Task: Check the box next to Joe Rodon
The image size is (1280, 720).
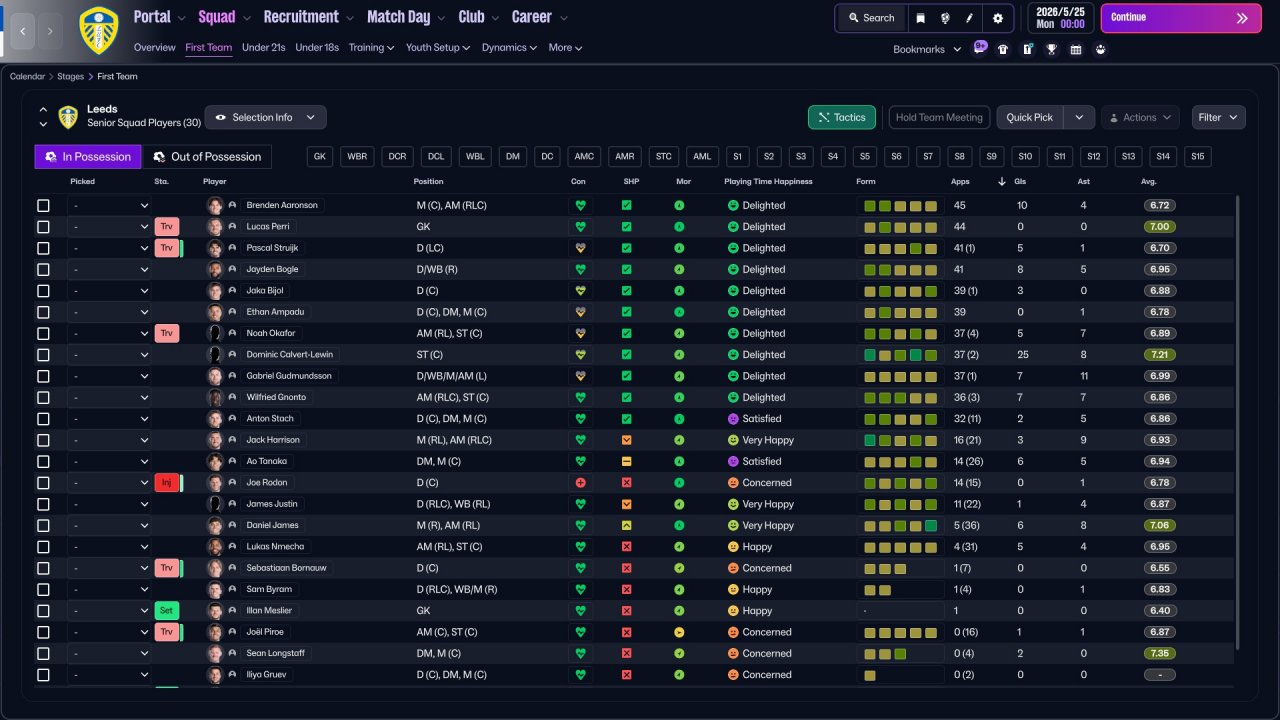Action: (43, 483)
